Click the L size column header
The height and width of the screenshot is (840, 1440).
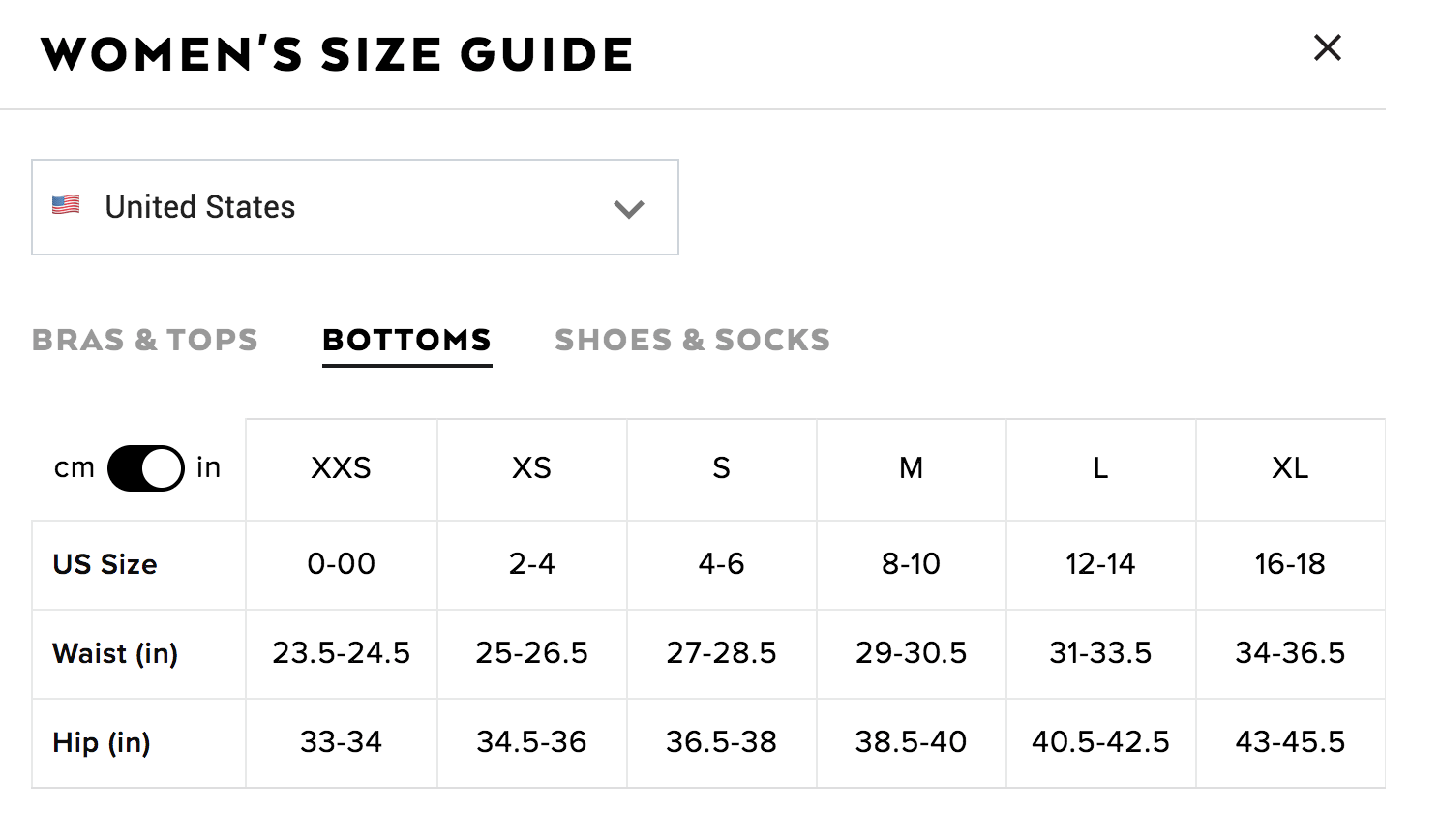coord(1101,469)
